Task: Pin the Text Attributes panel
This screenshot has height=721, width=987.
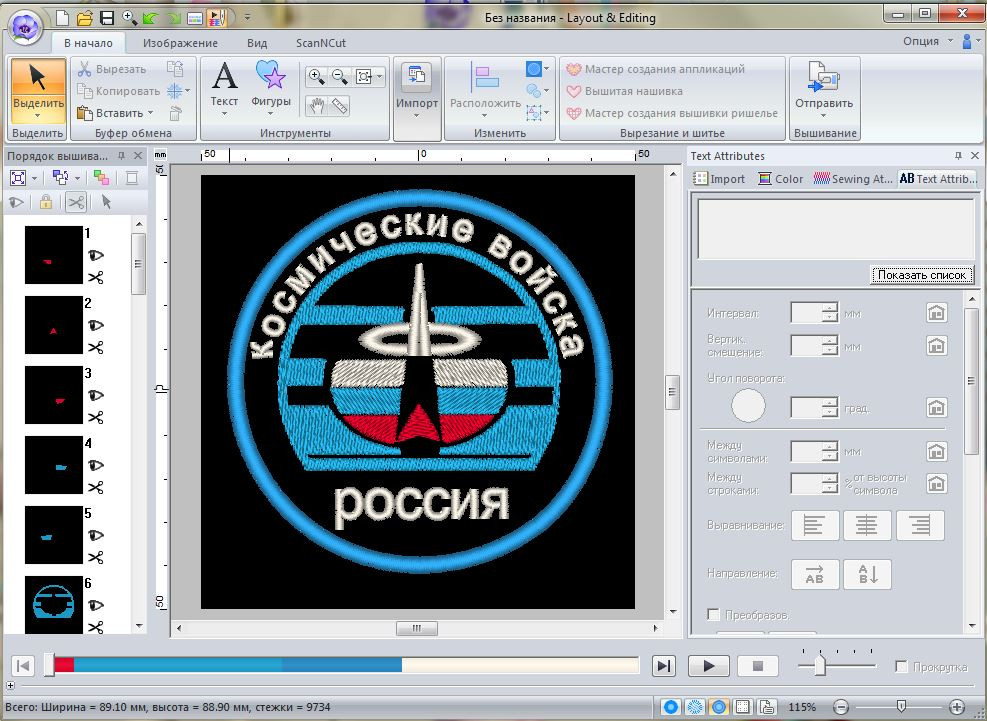Action: coord(958,156)
